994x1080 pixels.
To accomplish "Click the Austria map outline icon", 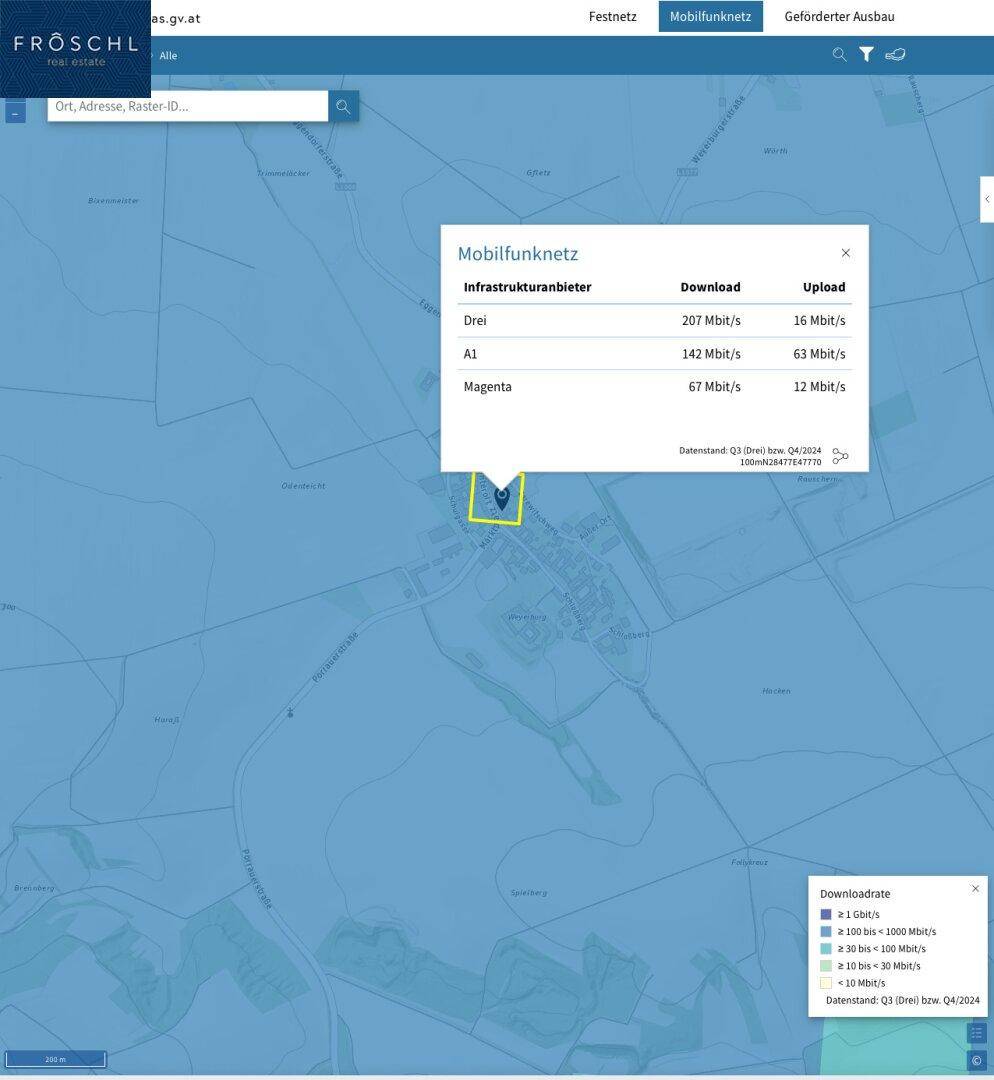I will click(x=895, y=55).
